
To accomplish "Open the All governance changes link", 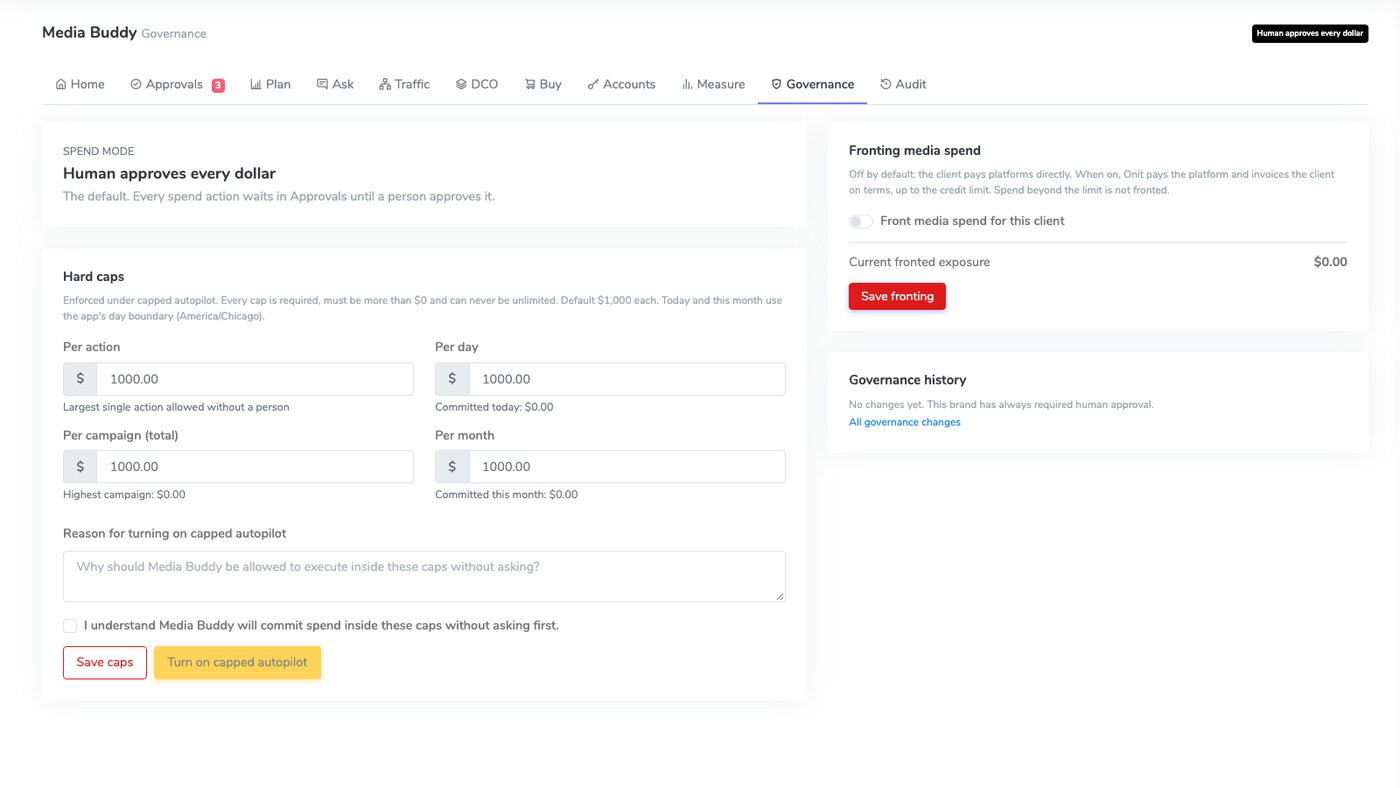I will [x=905, y=422].
